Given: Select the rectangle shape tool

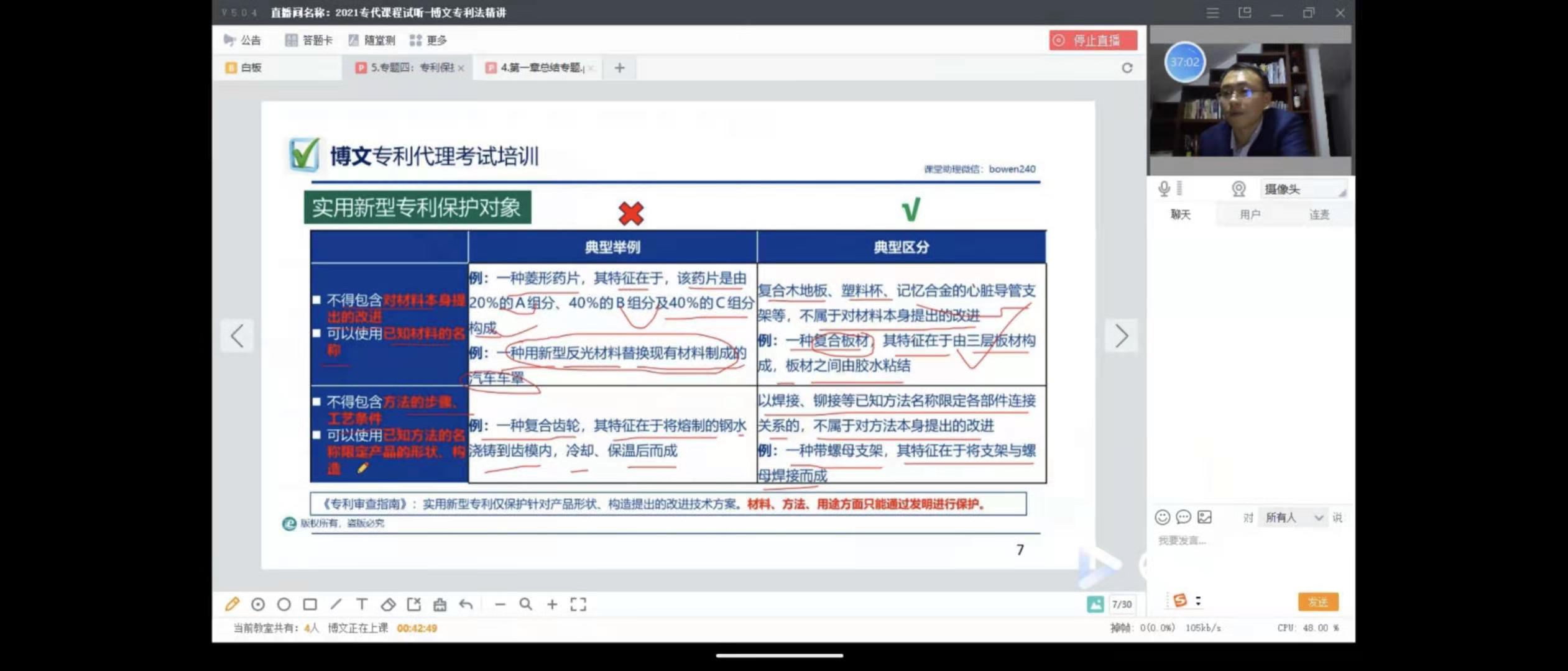Looking at the screenshot, I should coord(310,604).
